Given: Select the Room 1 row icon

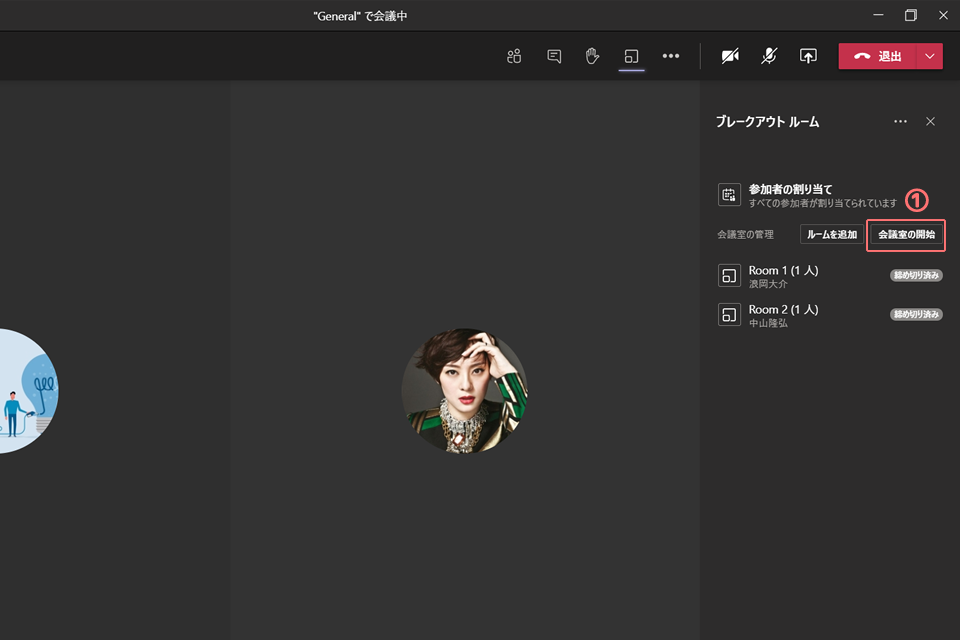Looking at the screenshot, I should (729, 276).
